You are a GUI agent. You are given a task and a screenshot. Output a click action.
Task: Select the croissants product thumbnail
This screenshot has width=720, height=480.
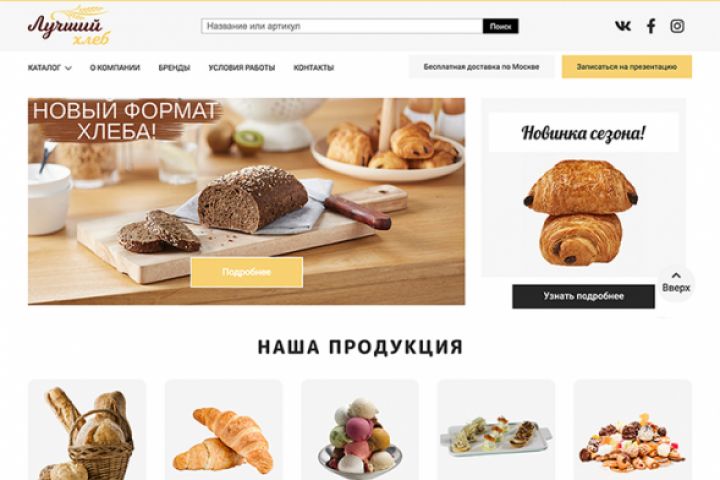tap(224, 430)
